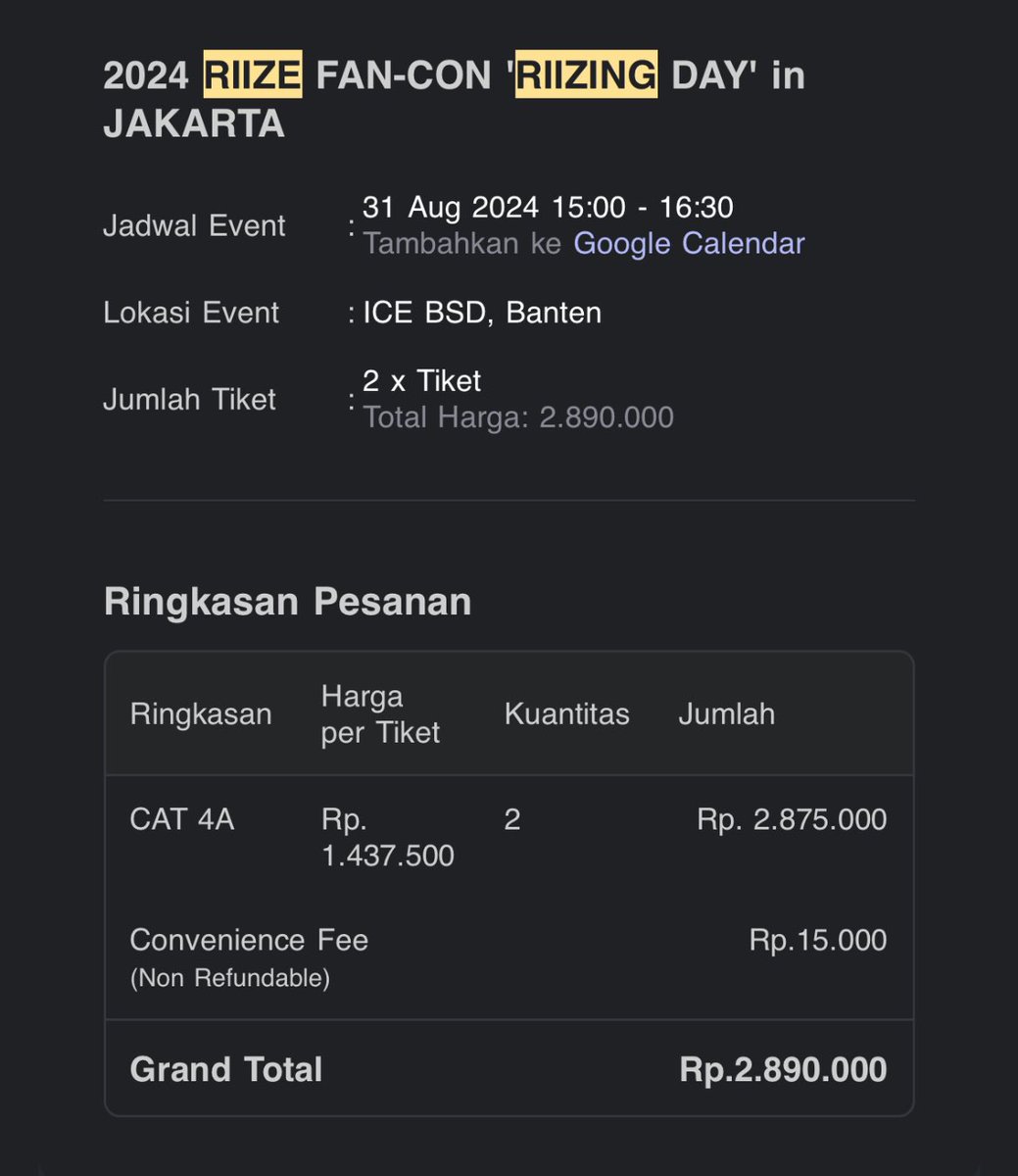1018x1176 pixels.
Task: Click the highlighted RIIZING word in title
Action: coord(588,75)
